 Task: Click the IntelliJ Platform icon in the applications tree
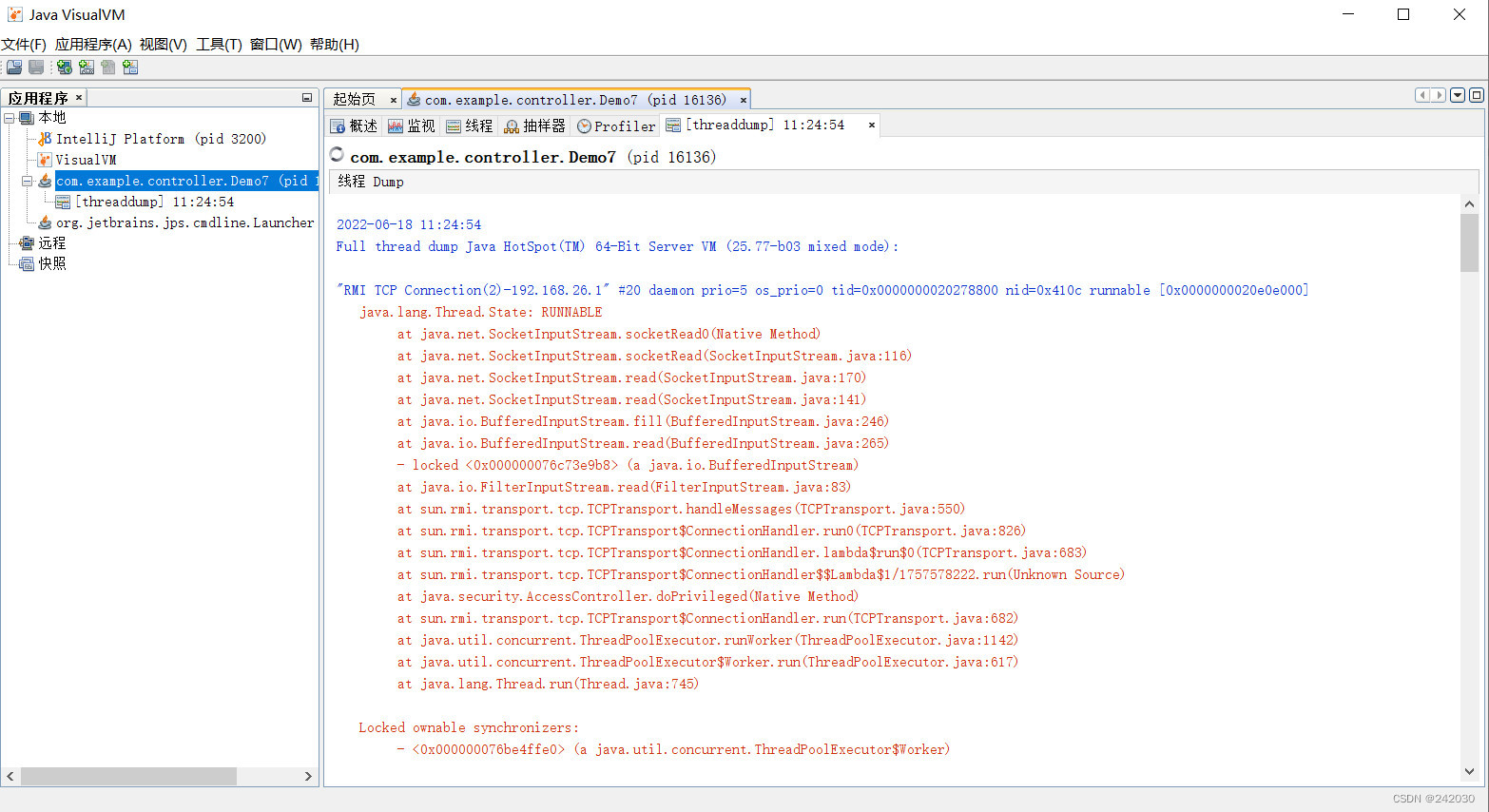(x=45, y=139)
